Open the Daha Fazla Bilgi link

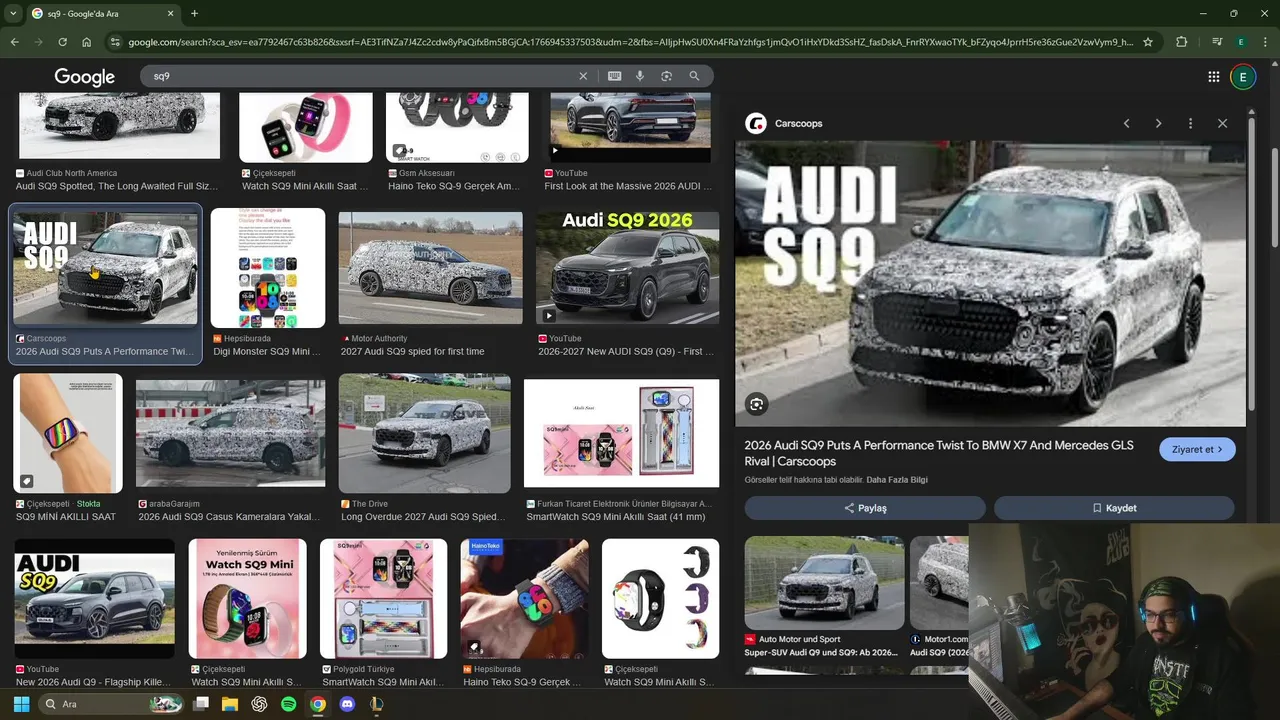click(x=896, y=480)
